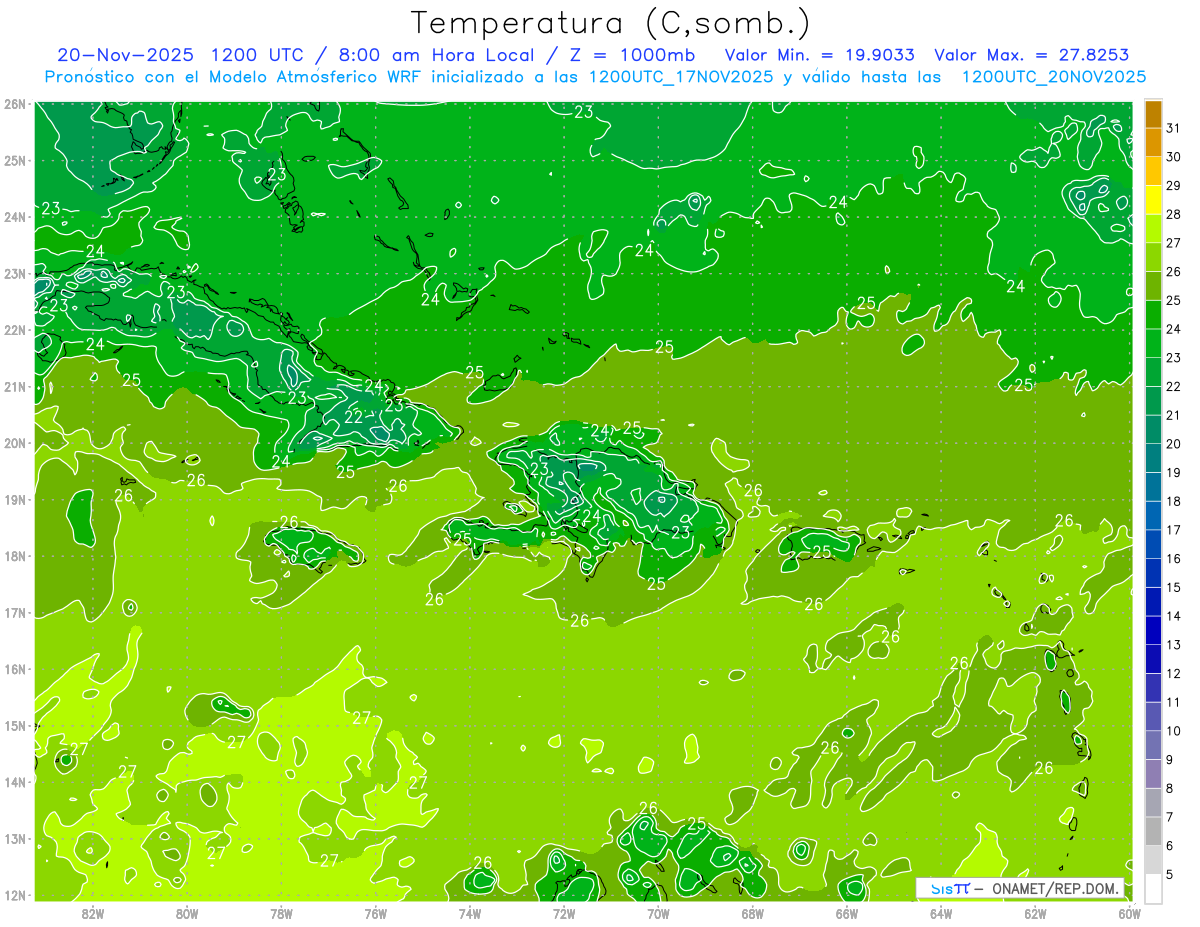Click the color bar label 30
This screenshot has height=927, width=1200.
tap(1173, 157)
